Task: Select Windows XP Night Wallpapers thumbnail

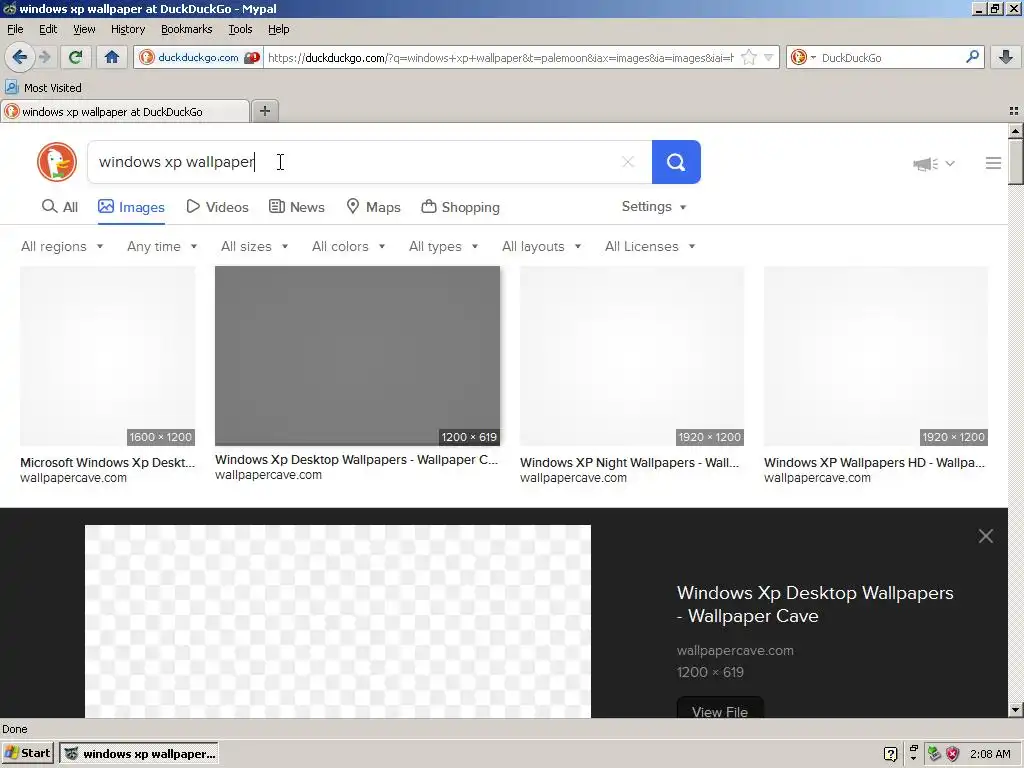Action: 632,356
